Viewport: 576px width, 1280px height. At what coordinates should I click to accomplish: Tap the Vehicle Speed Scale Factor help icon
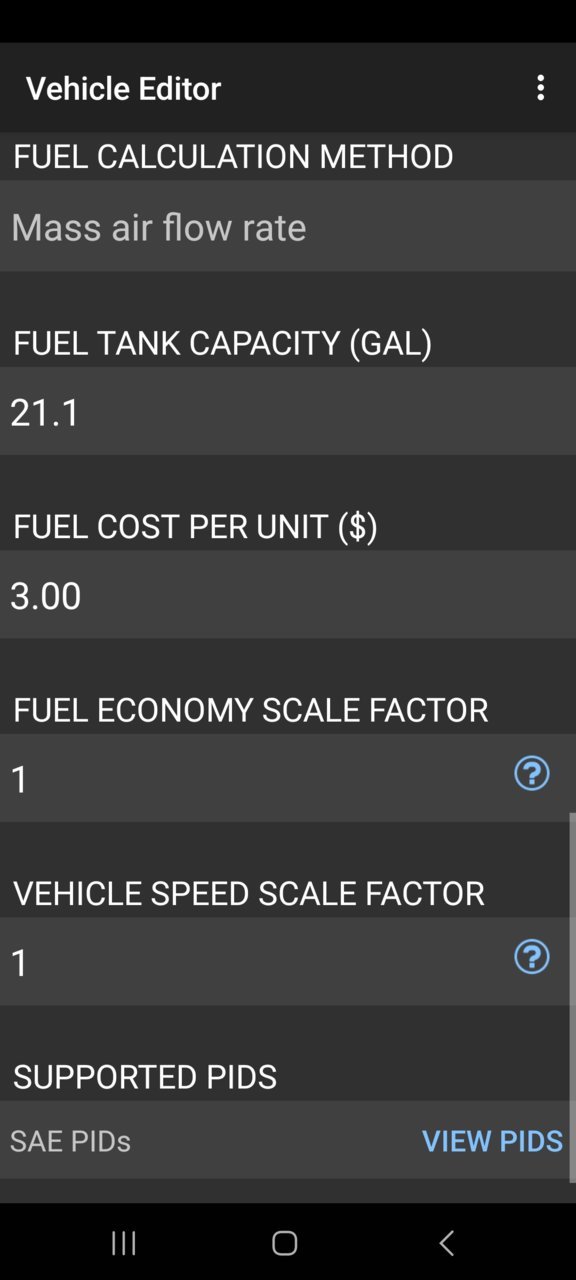[x=532, y=957]
